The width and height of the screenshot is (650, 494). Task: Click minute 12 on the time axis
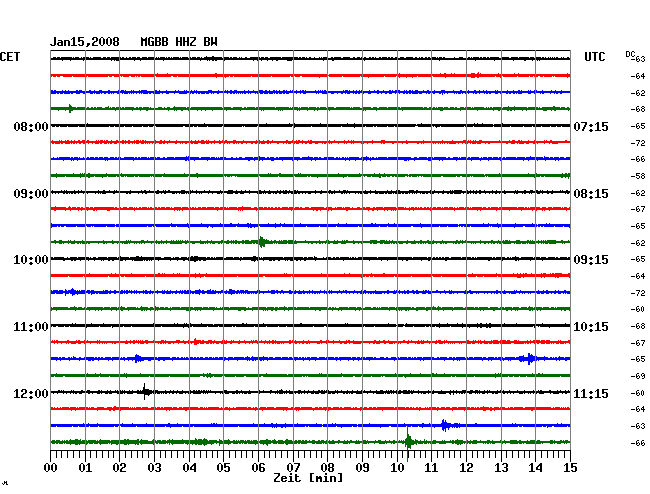click(466, 467)
